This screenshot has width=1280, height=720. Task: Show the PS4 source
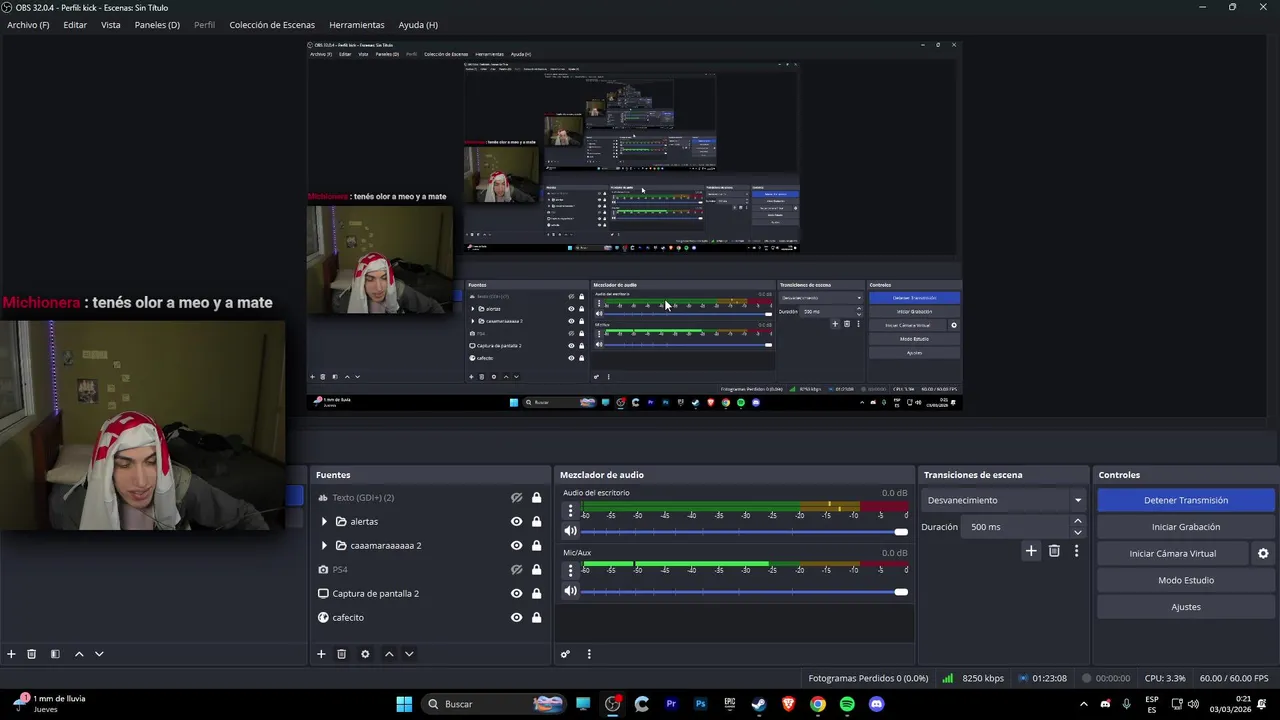(x=516, y=570)
